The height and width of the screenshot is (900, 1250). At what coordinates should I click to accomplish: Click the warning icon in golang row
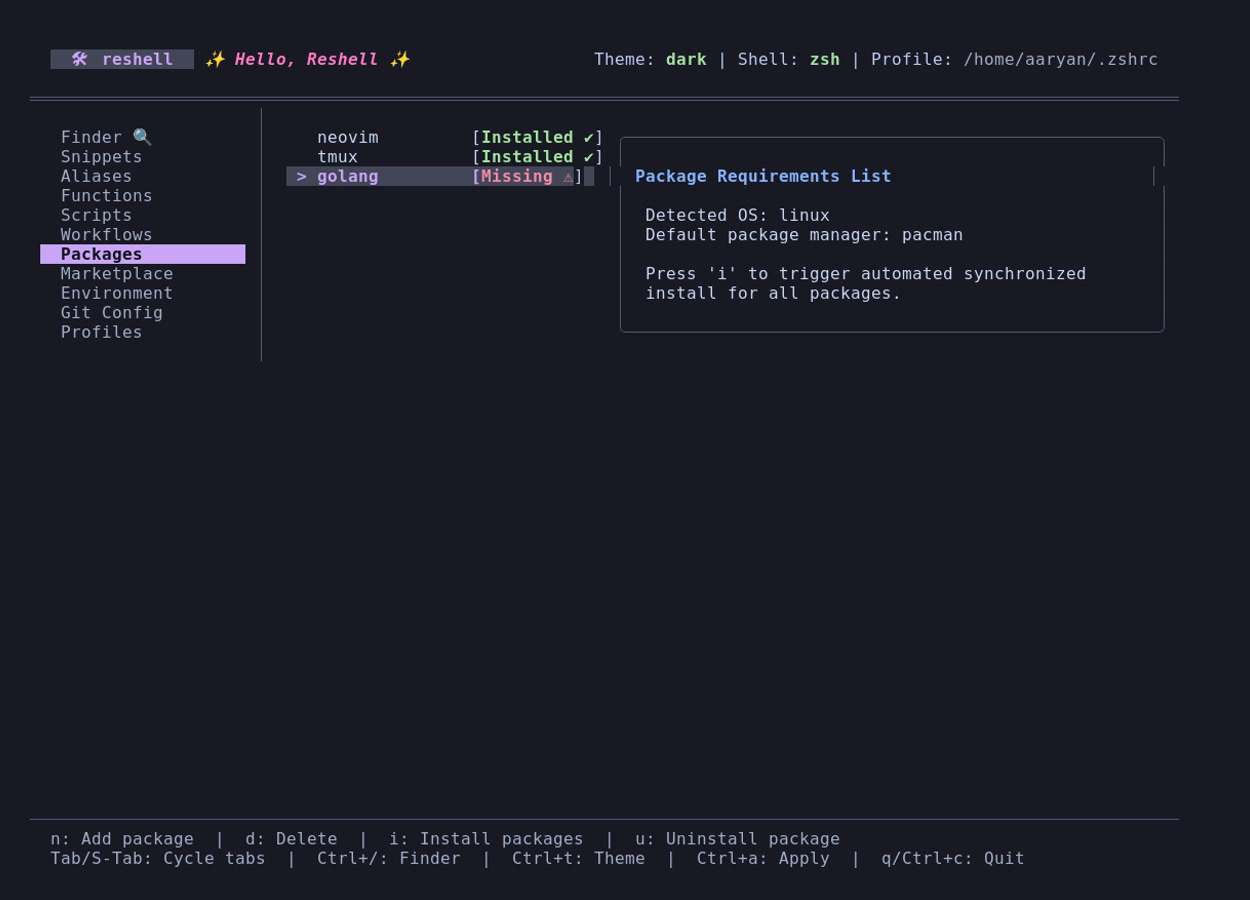click(x=568, y=176)
